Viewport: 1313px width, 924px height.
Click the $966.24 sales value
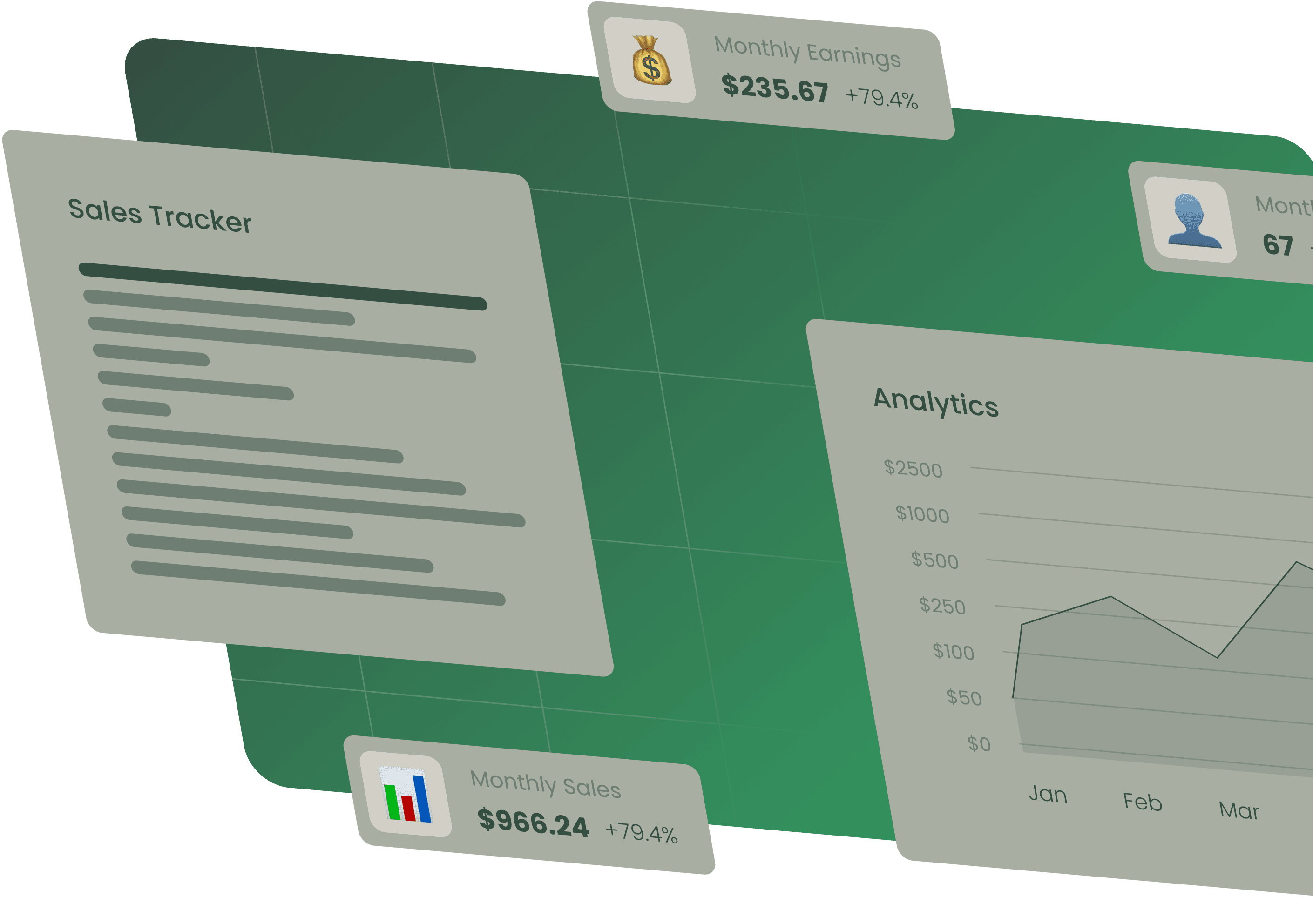[533, 823]
